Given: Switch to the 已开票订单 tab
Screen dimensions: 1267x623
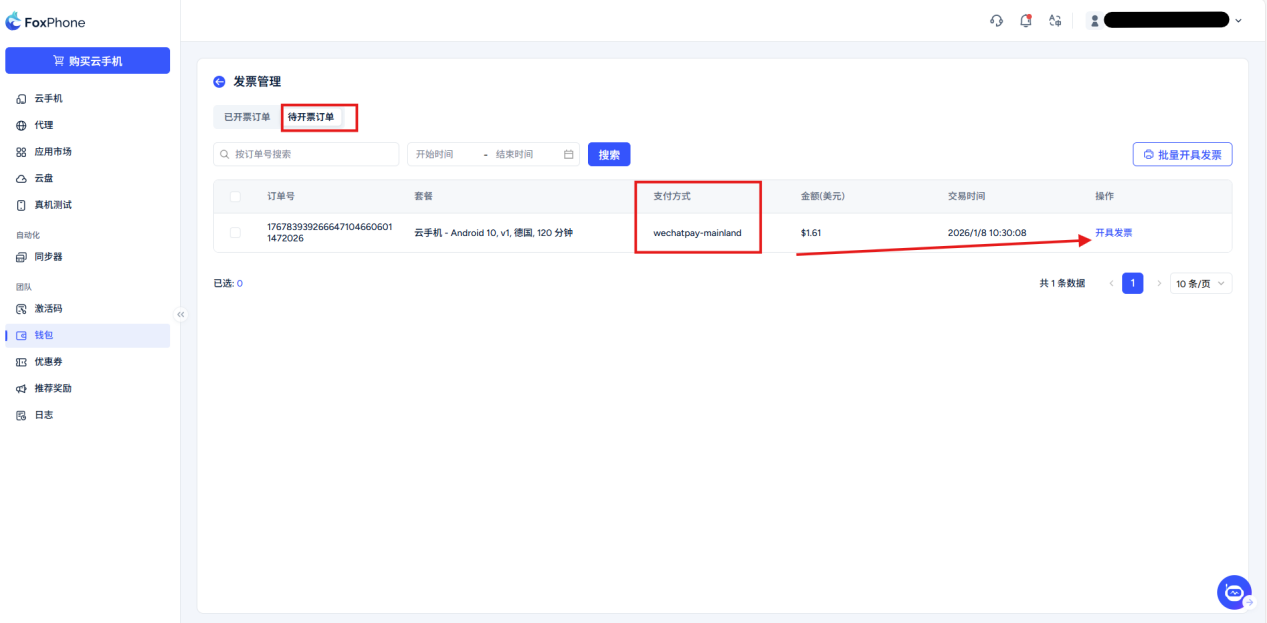Looking at the screenshot, I should [x=247, y=117].
